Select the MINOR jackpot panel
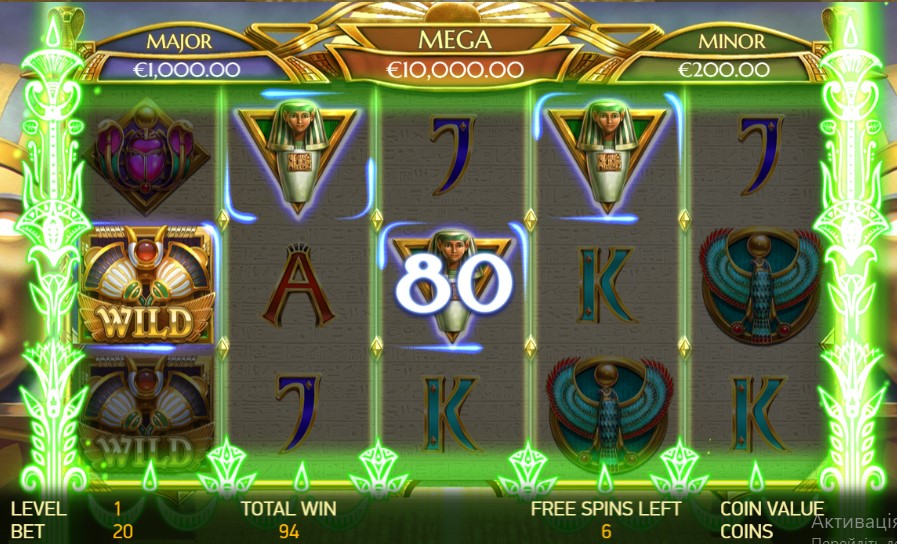The height and width of the screenshot is (544, 897). click(724, 57)
